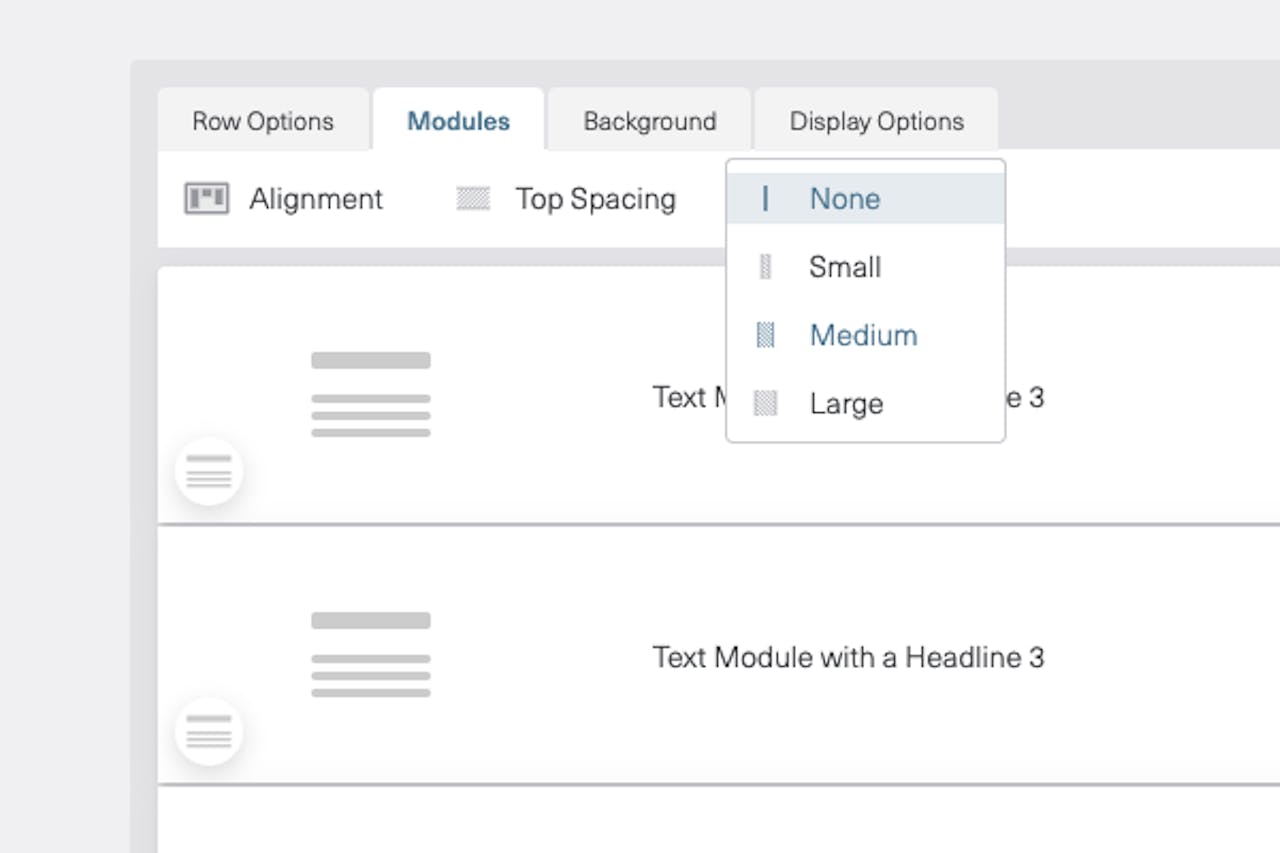Click the first module's round text badge
The height and width of the screenshot is (853, 1280).
[x=209, y=471]
